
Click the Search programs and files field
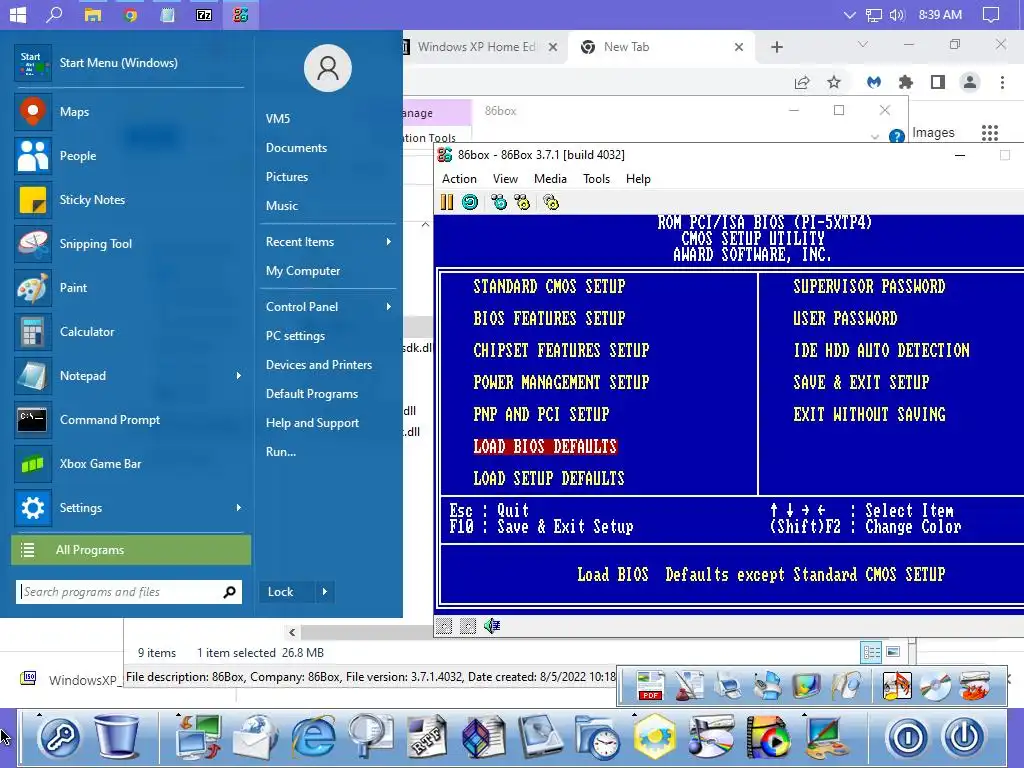(x=129, y=592)
